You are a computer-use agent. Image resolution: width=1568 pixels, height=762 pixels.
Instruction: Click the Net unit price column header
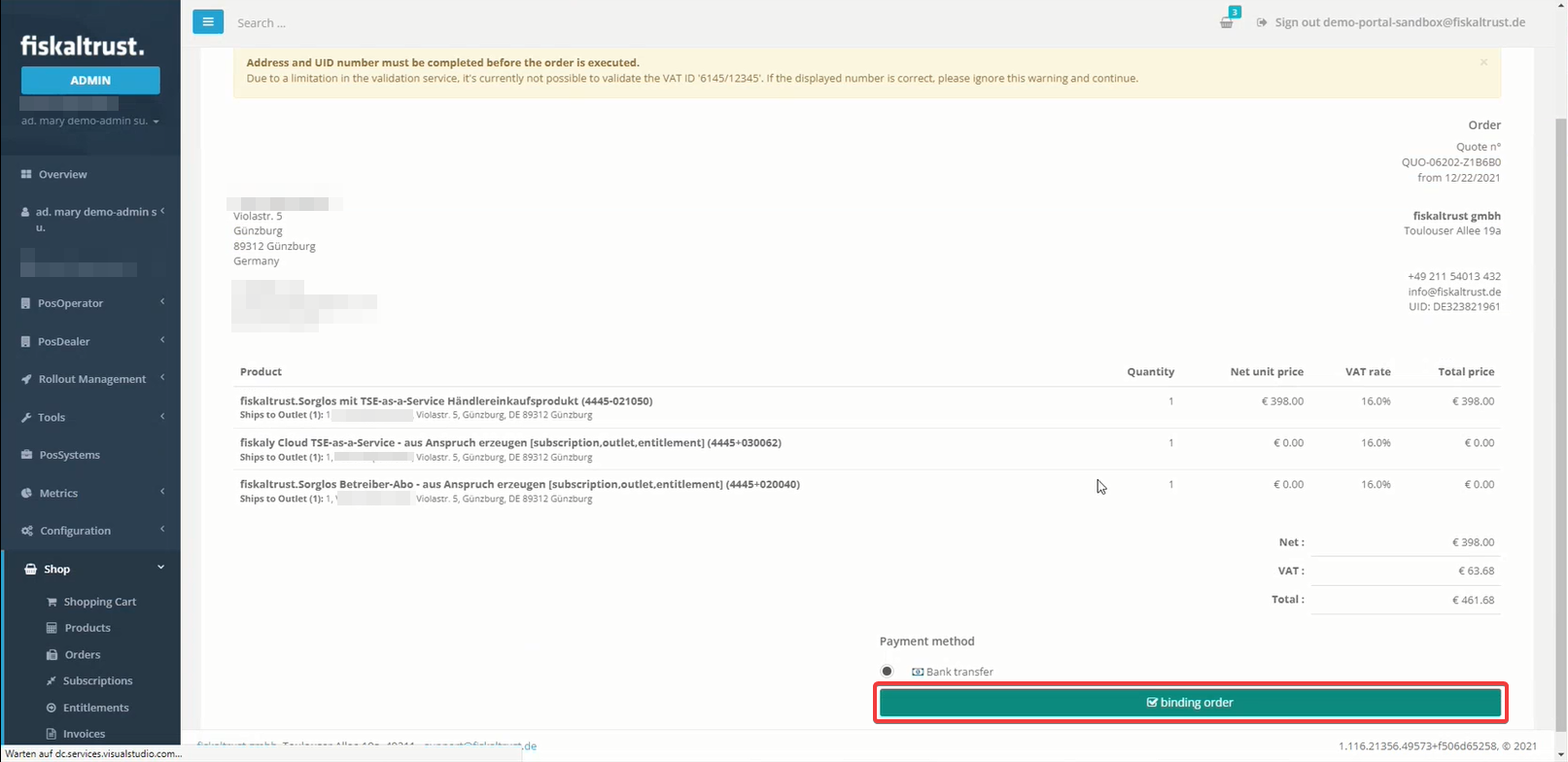tap(1267, 371)
